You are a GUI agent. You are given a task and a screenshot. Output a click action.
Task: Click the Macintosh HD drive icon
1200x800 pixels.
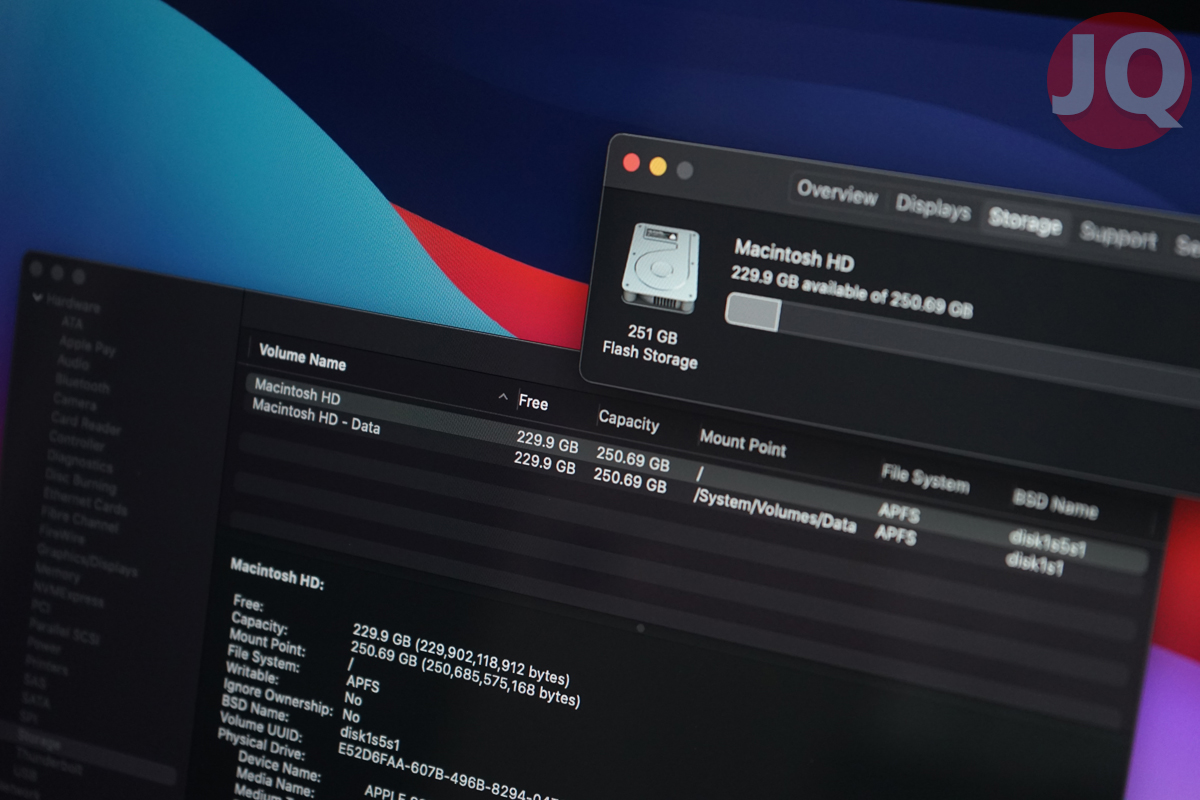click(x=659, y=268)
